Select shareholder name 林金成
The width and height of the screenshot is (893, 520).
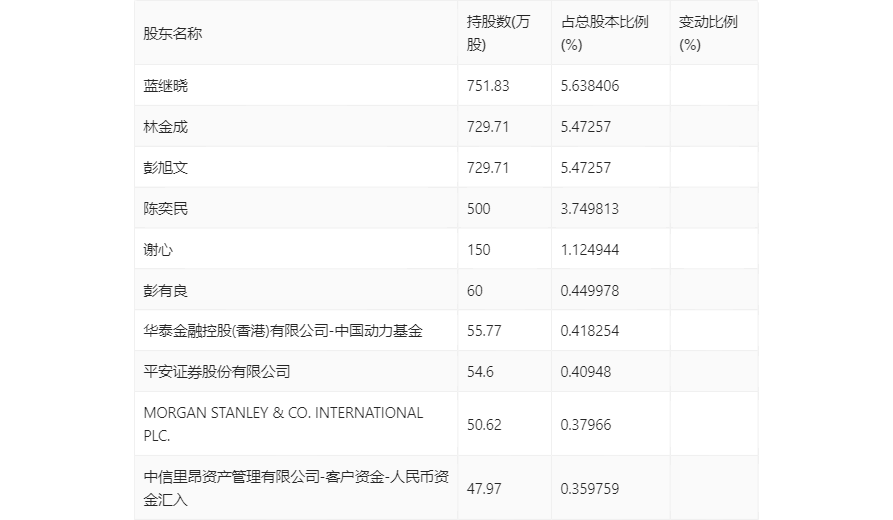click(x=165, y=127)
